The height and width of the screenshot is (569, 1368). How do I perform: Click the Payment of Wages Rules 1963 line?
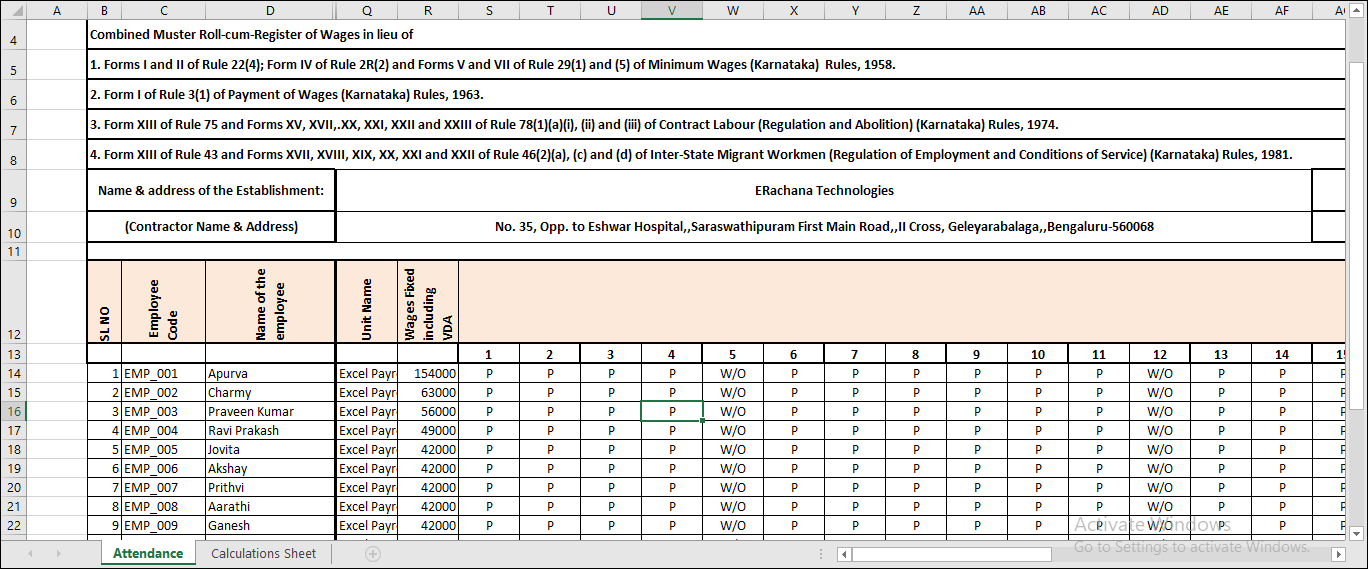click(287, 94)
